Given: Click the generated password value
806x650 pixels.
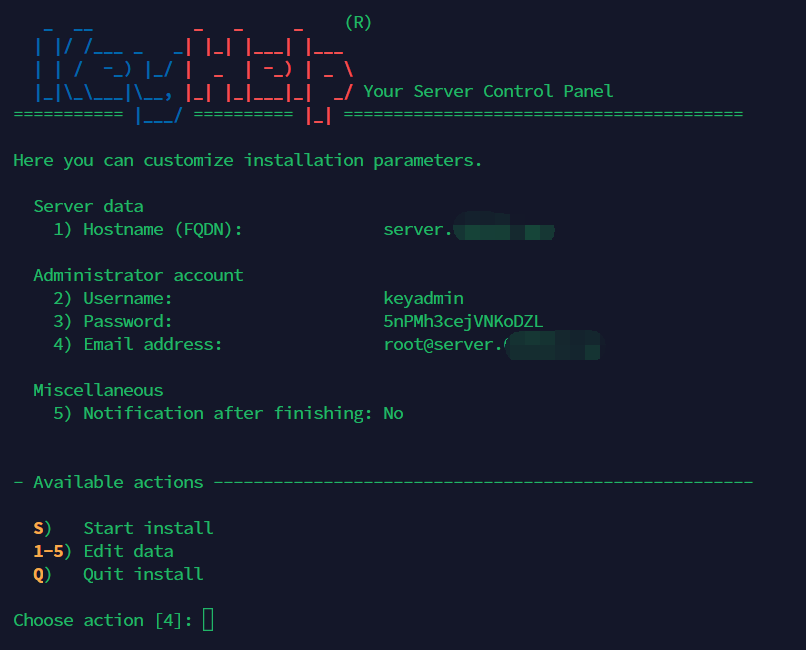Looking at the screenshot, I should pyautogui.click(x=463, y=321).
